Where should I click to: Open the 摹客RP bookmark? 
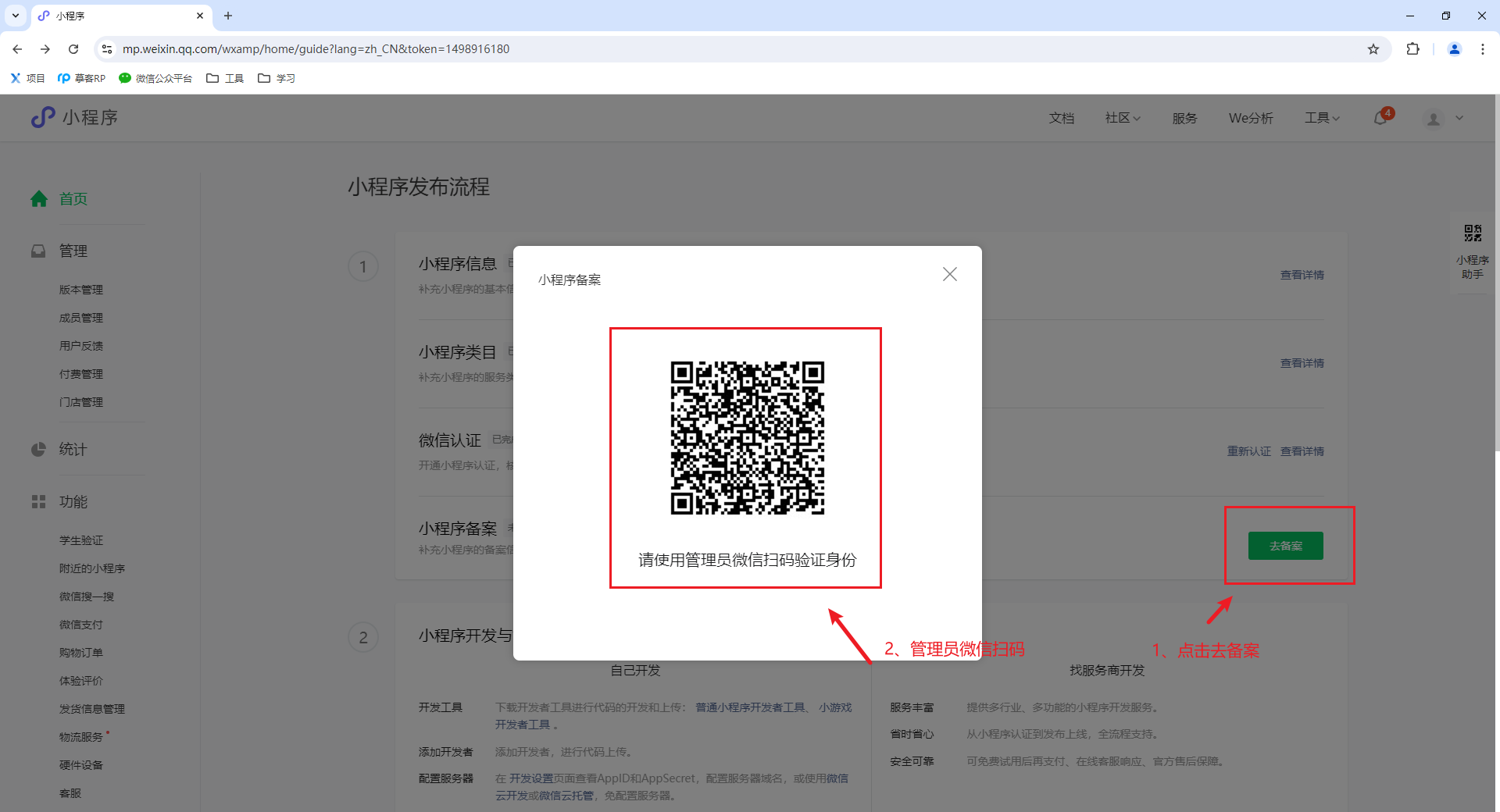tap(81, 78)
